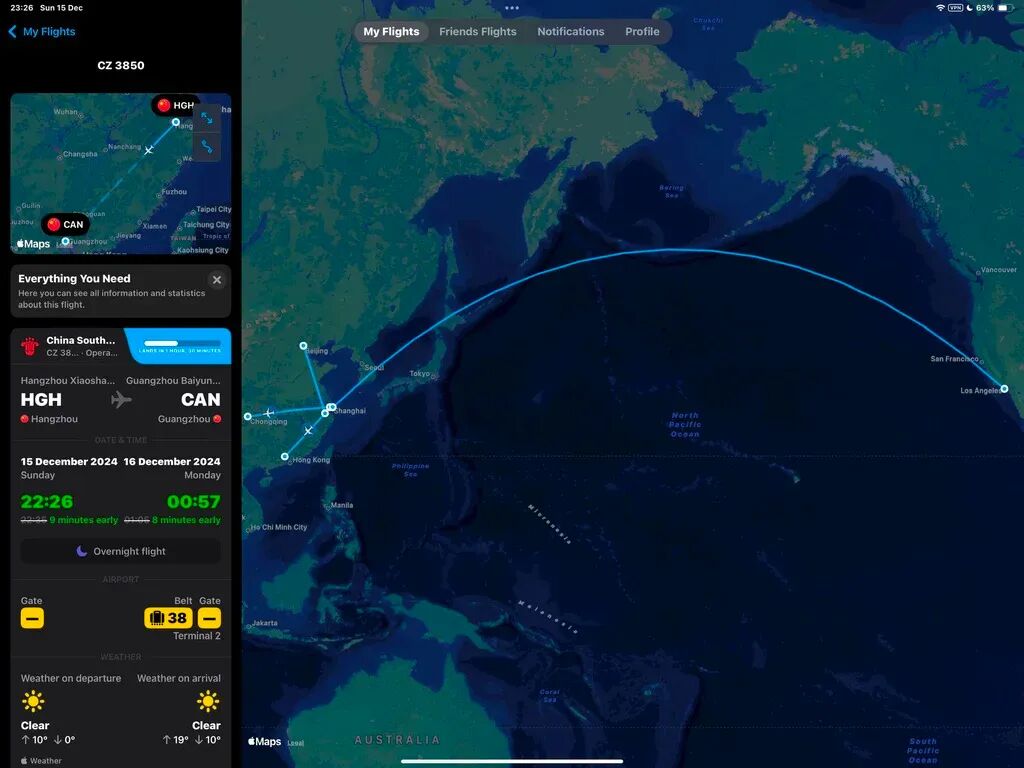Tap the VPN indicator in status bar

[955, 8]
